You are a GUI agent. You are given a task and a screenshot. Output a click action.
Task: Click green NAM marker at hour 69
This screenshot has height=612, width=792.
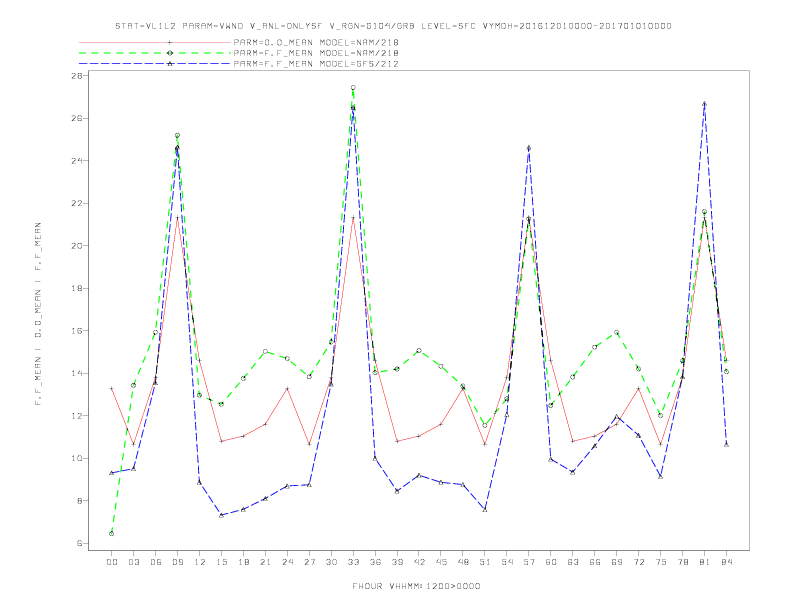616,332
